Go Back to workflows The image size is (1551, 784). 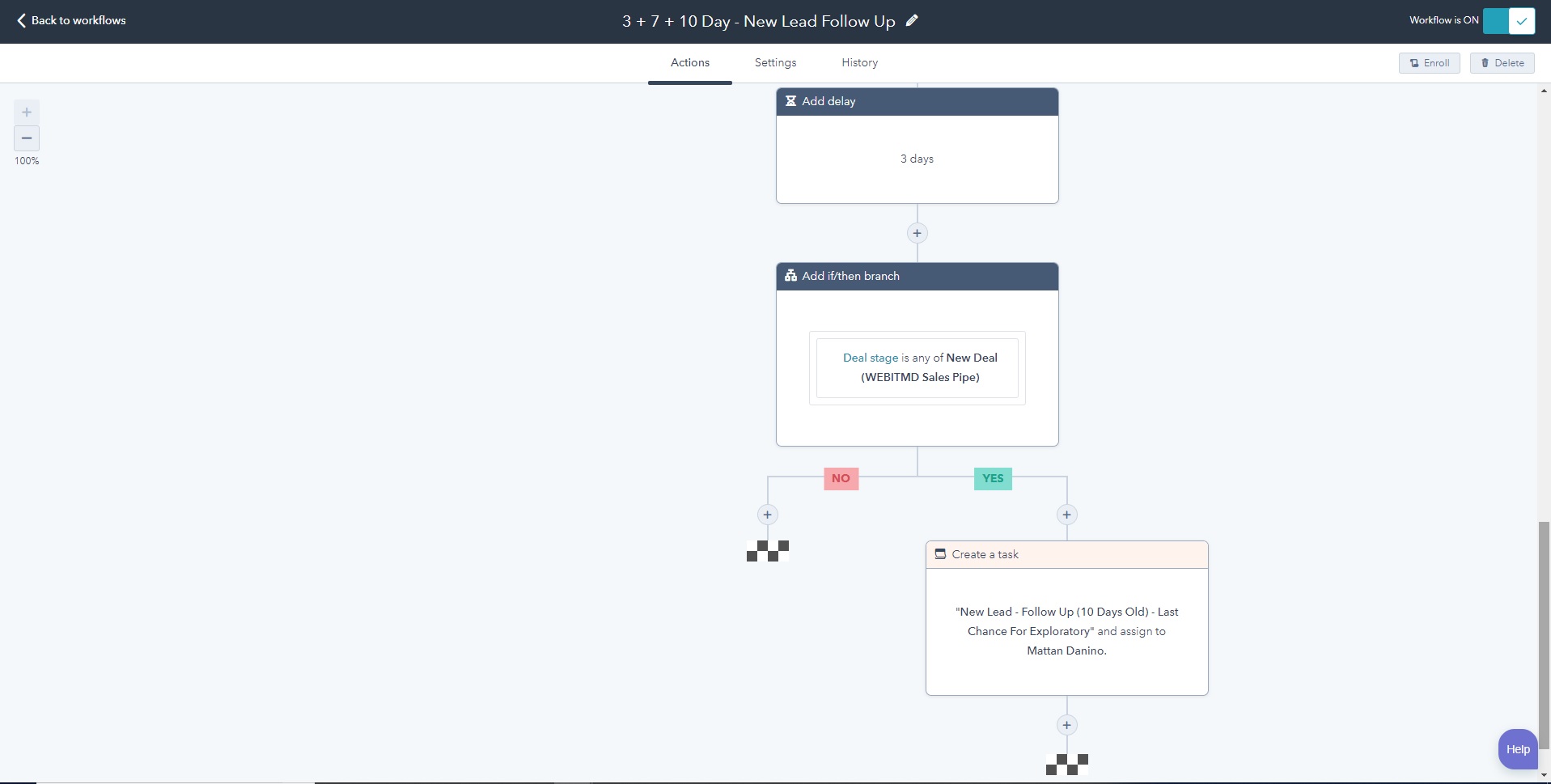click(71, 20)
